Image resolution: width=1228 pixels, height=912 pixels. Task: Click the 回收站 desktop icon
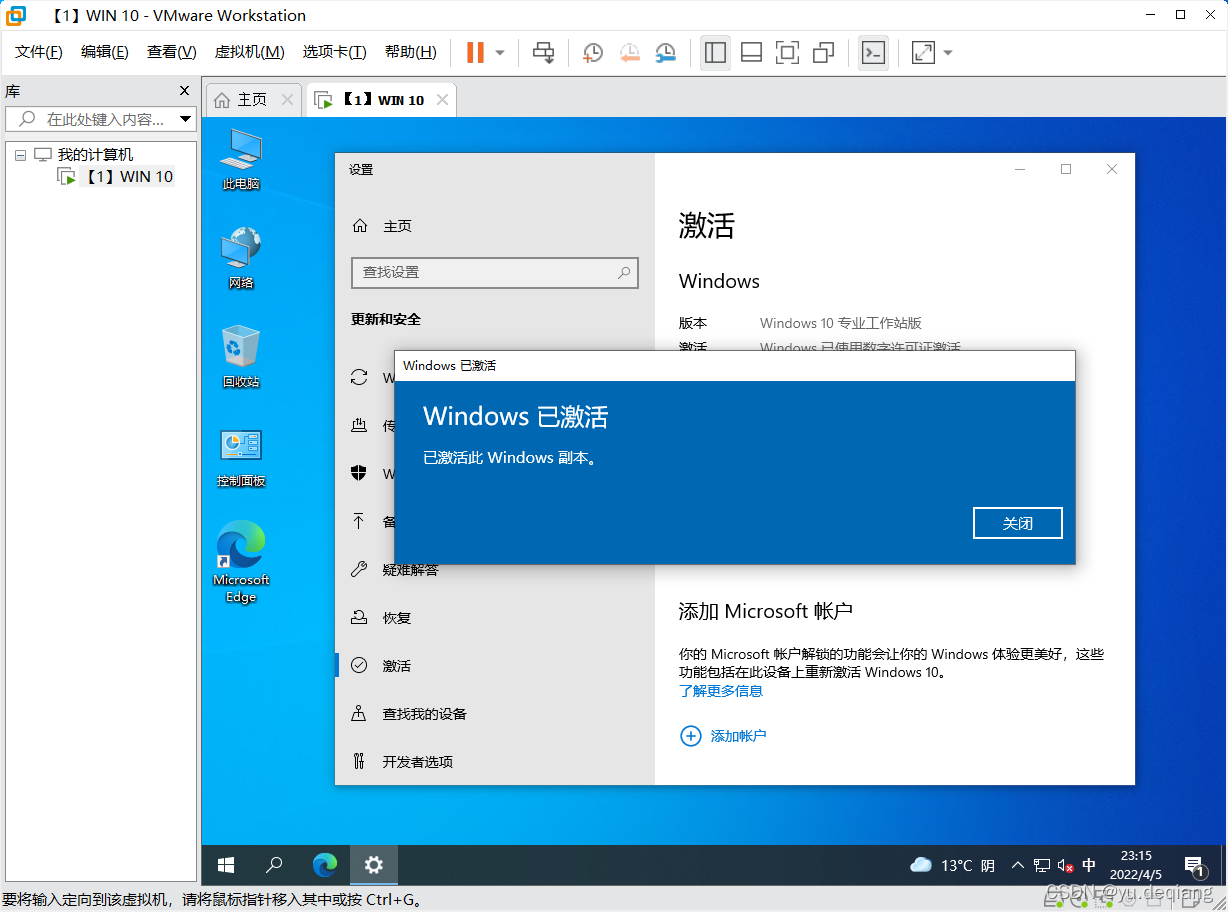(x=241, y=357)
